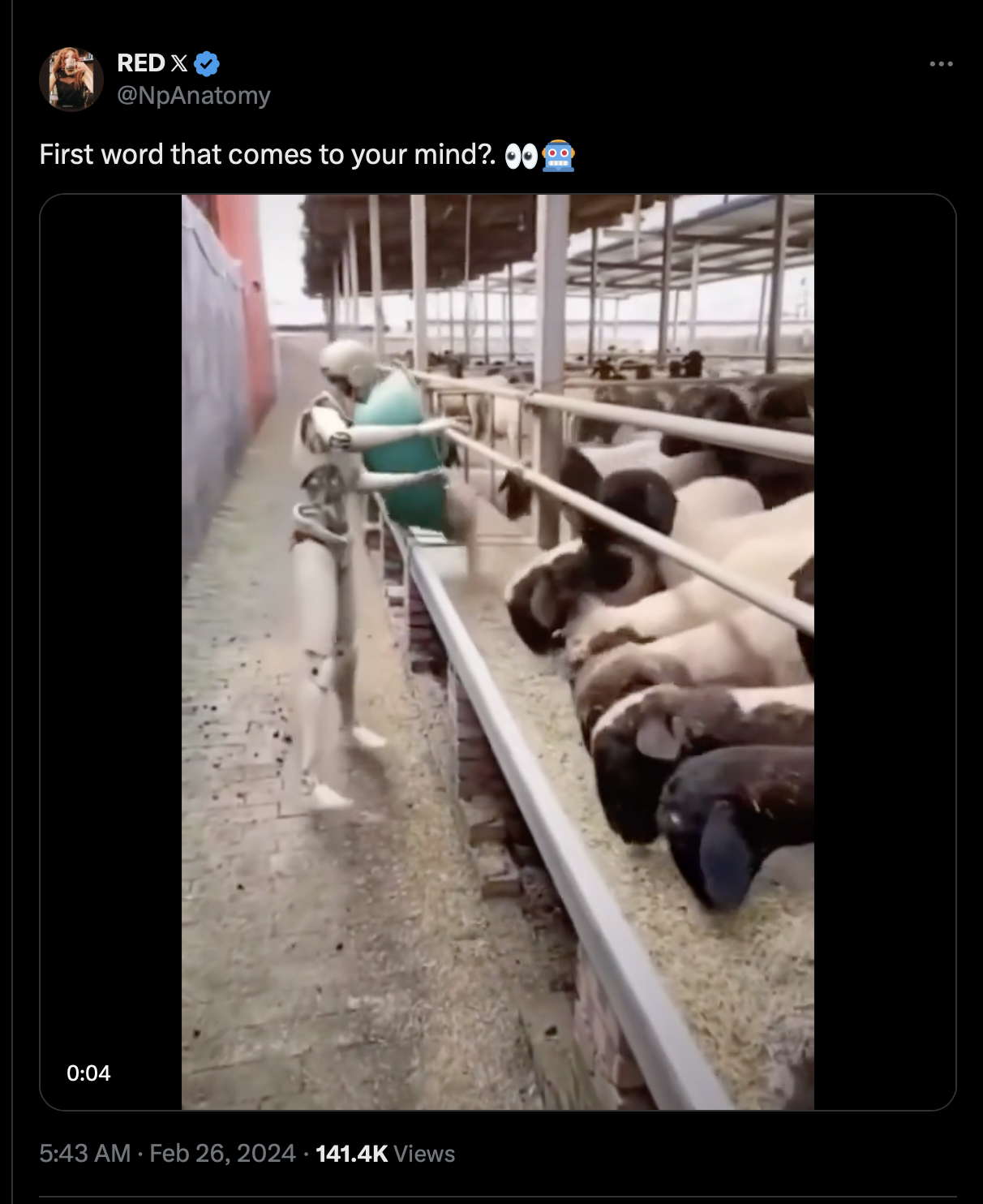View the 141.4K Views count
Viewport: 983px width, 1204px height.
[x=385, y=1153]
